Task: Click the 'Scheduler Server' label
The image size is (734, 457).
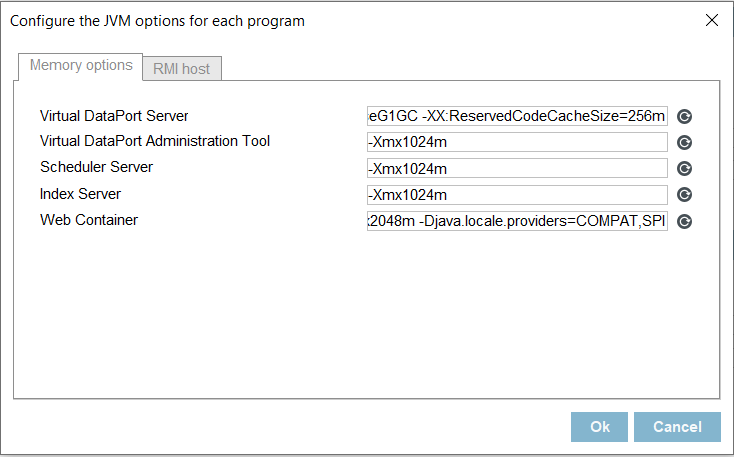Action: (96, 167)
